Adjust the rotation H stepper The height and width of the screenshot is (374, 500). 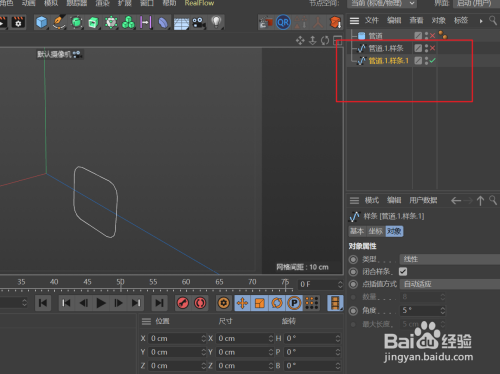pos(338,339)
